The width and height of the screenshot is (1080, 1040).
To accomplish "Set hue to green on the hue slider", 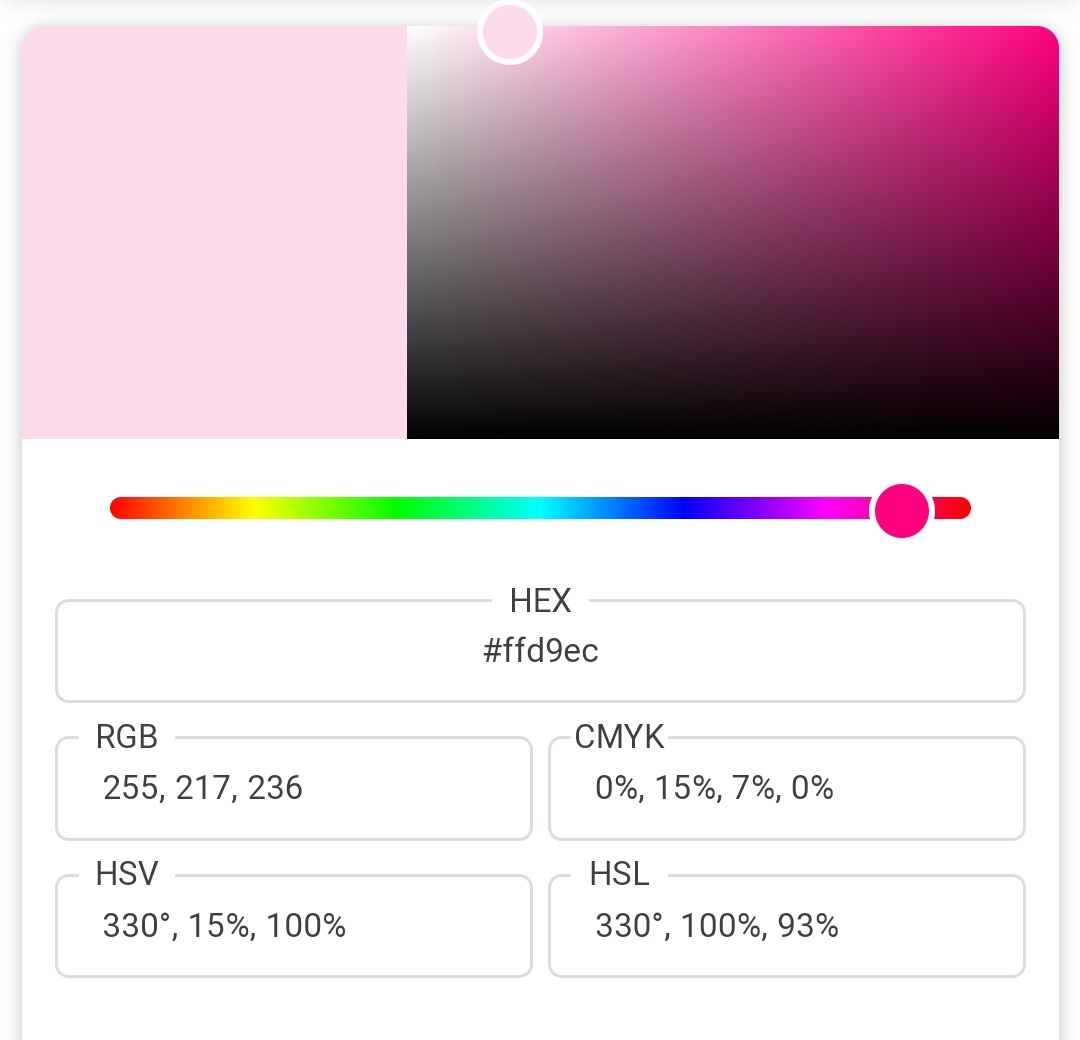I will pos(397,509).
